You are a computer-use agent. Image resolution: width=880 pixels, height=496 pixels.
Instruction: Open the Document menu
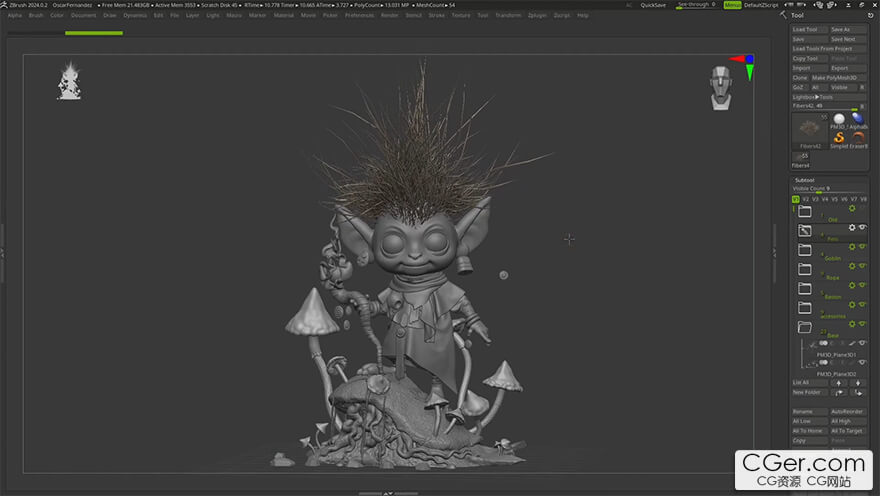pos(84,16)
